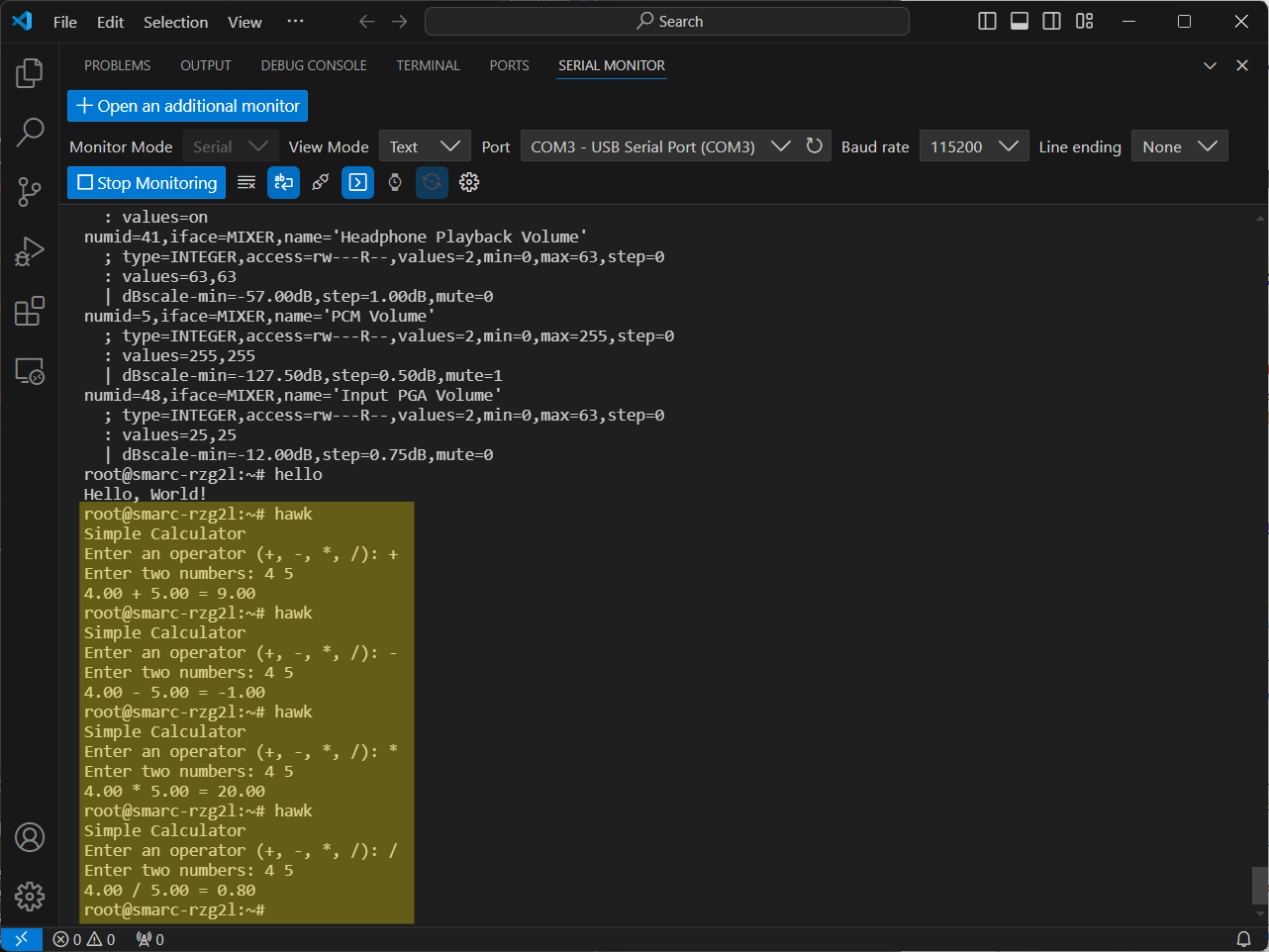Click the '4.00 / 5.00 = 0.80' line

[x=170, y=890]
